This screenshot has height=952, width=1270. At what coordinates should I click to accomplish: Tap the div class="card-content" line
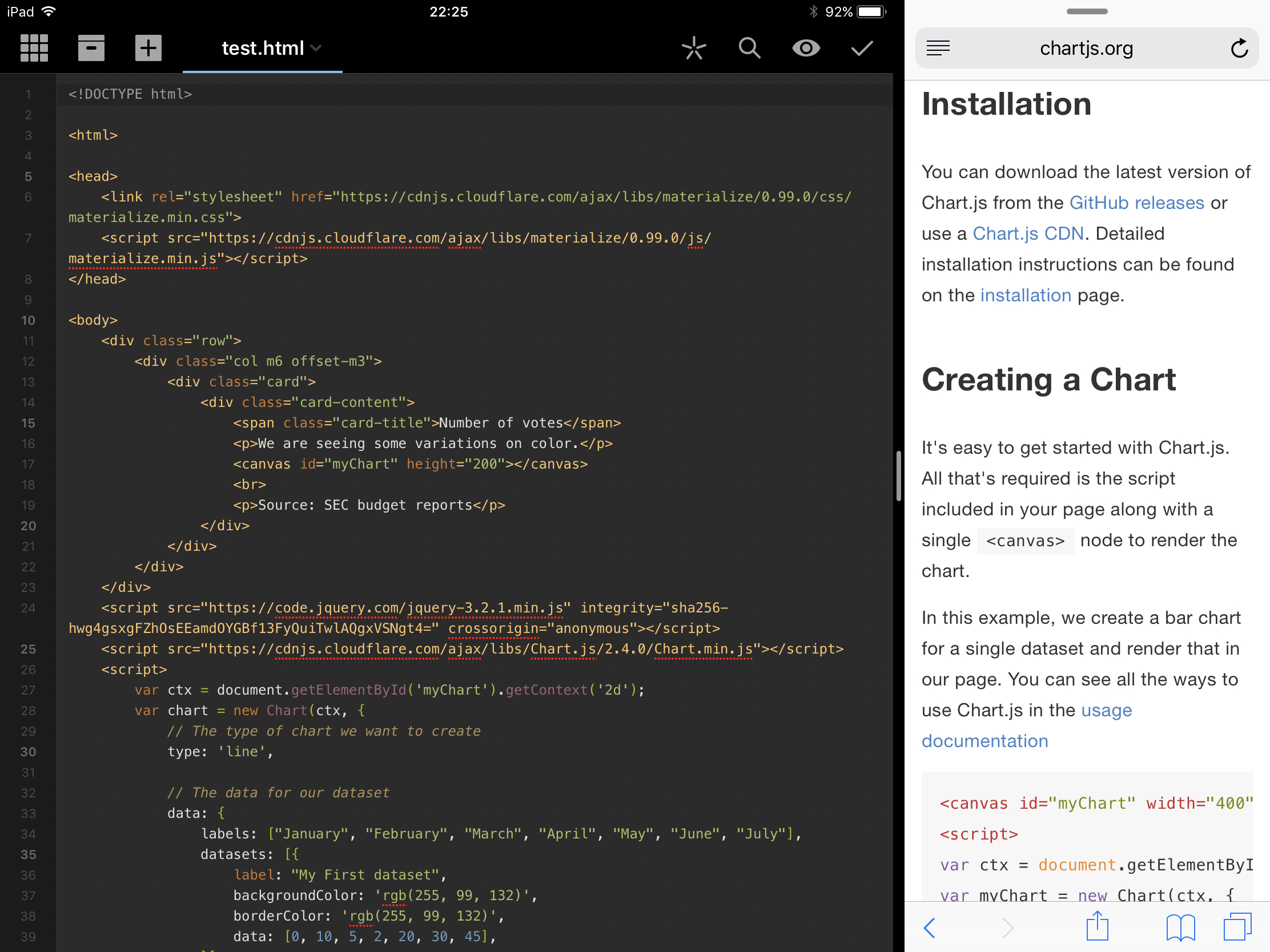pyautogui.click(x=308, y=402)
